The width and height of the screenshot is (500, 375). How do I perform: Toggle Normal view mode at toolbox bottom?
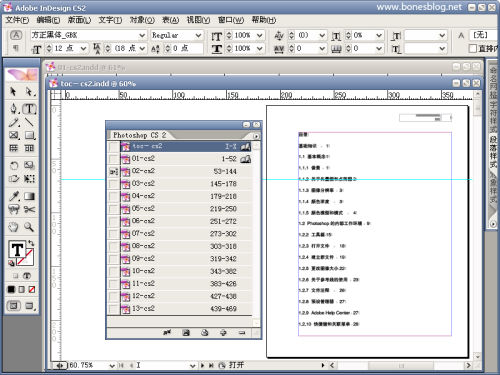click(13, 305)
